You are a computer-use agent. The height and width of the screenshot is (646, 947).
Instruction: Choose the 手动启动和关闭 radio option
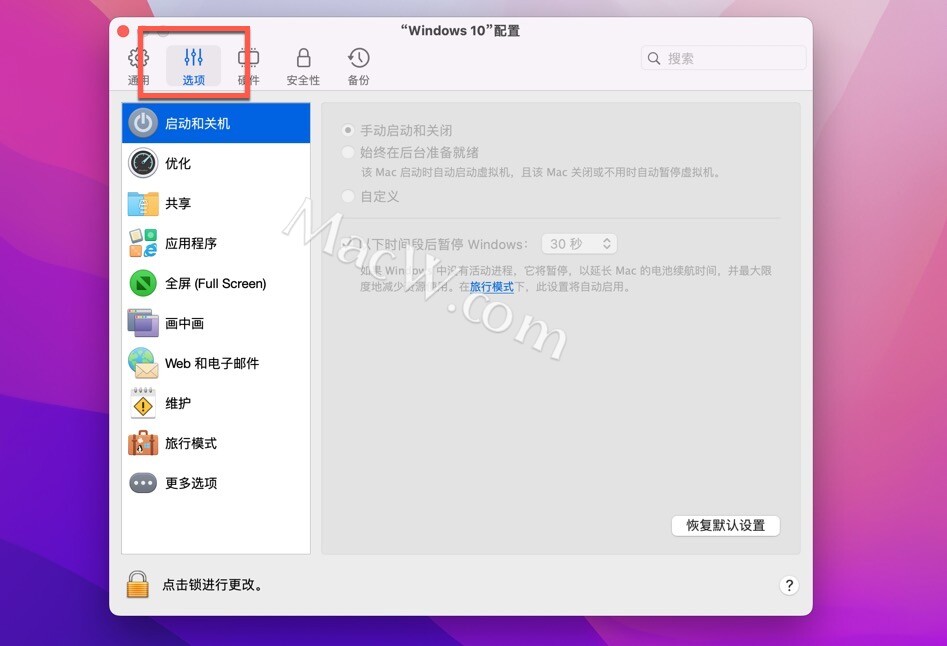(348, 130)
